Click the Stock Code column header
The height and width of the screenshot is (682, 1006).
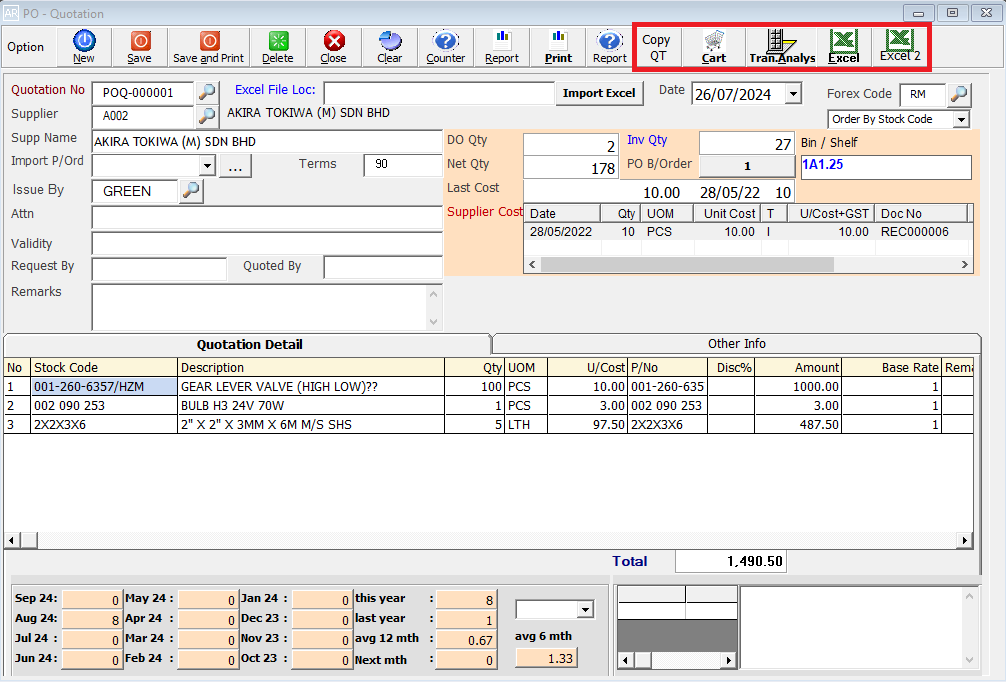click(x=104, y=368)
